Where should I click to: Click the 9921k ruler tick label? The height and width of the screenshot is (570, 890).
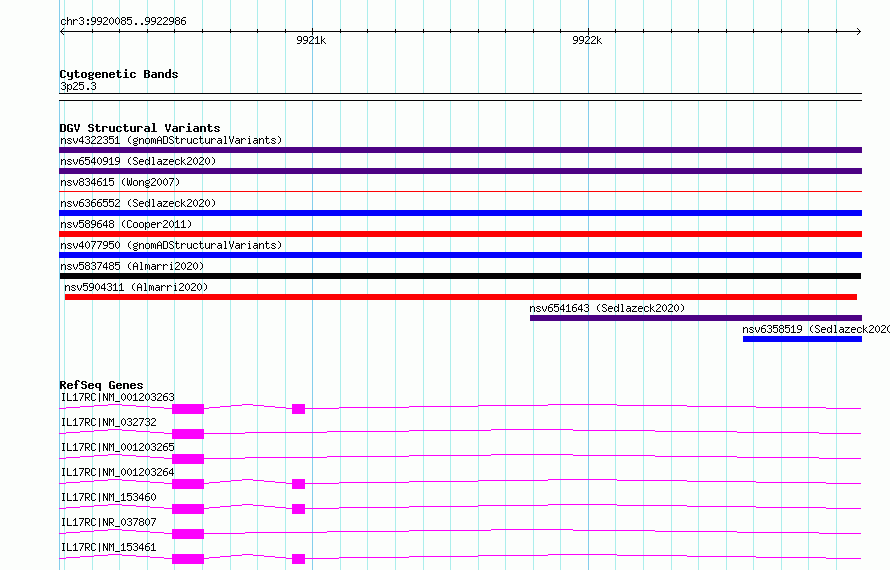click(x=311, y=40)
